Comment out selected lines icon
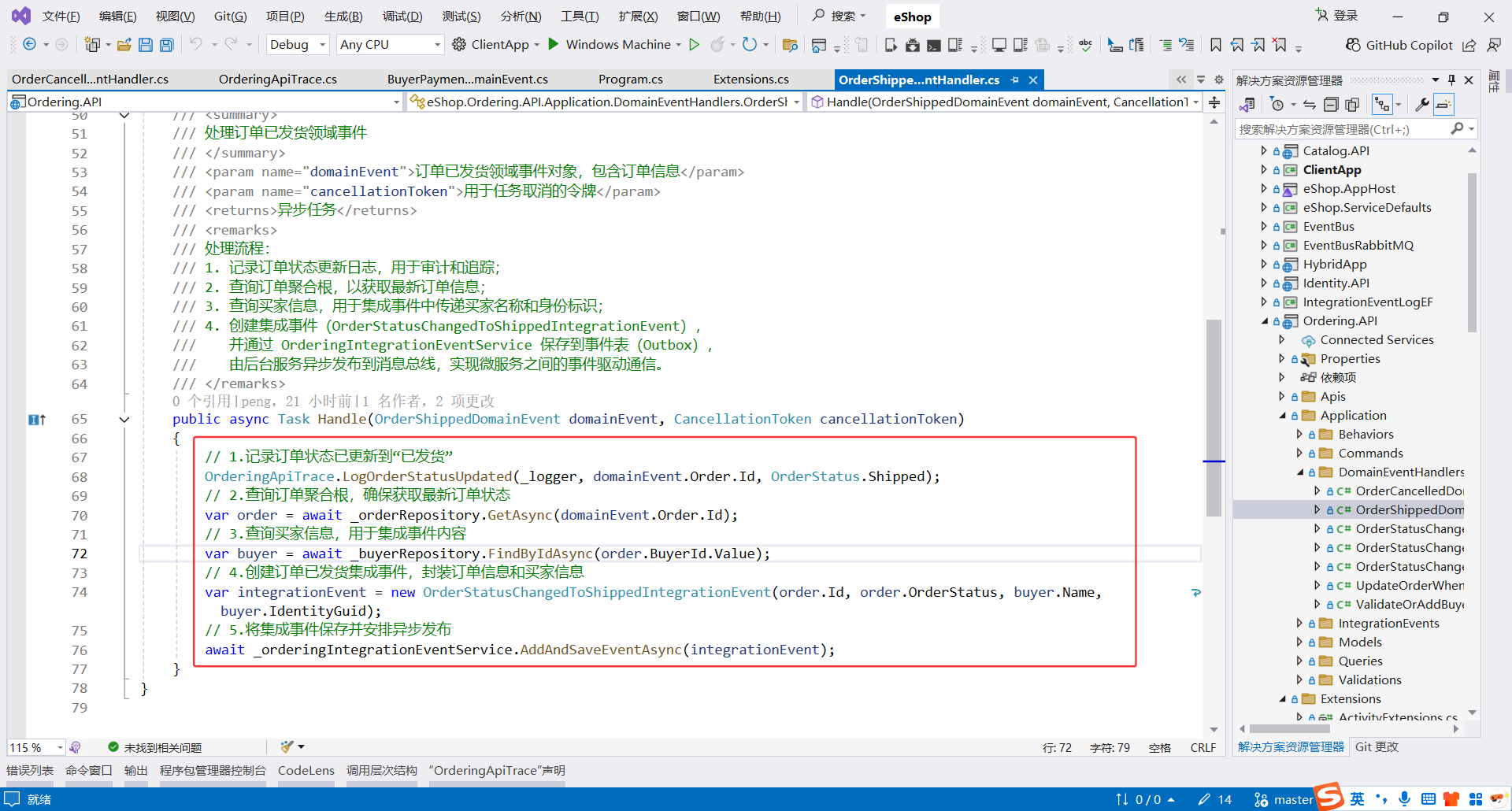Viewport: 1512px width, 811px height. coord(1165,45)
